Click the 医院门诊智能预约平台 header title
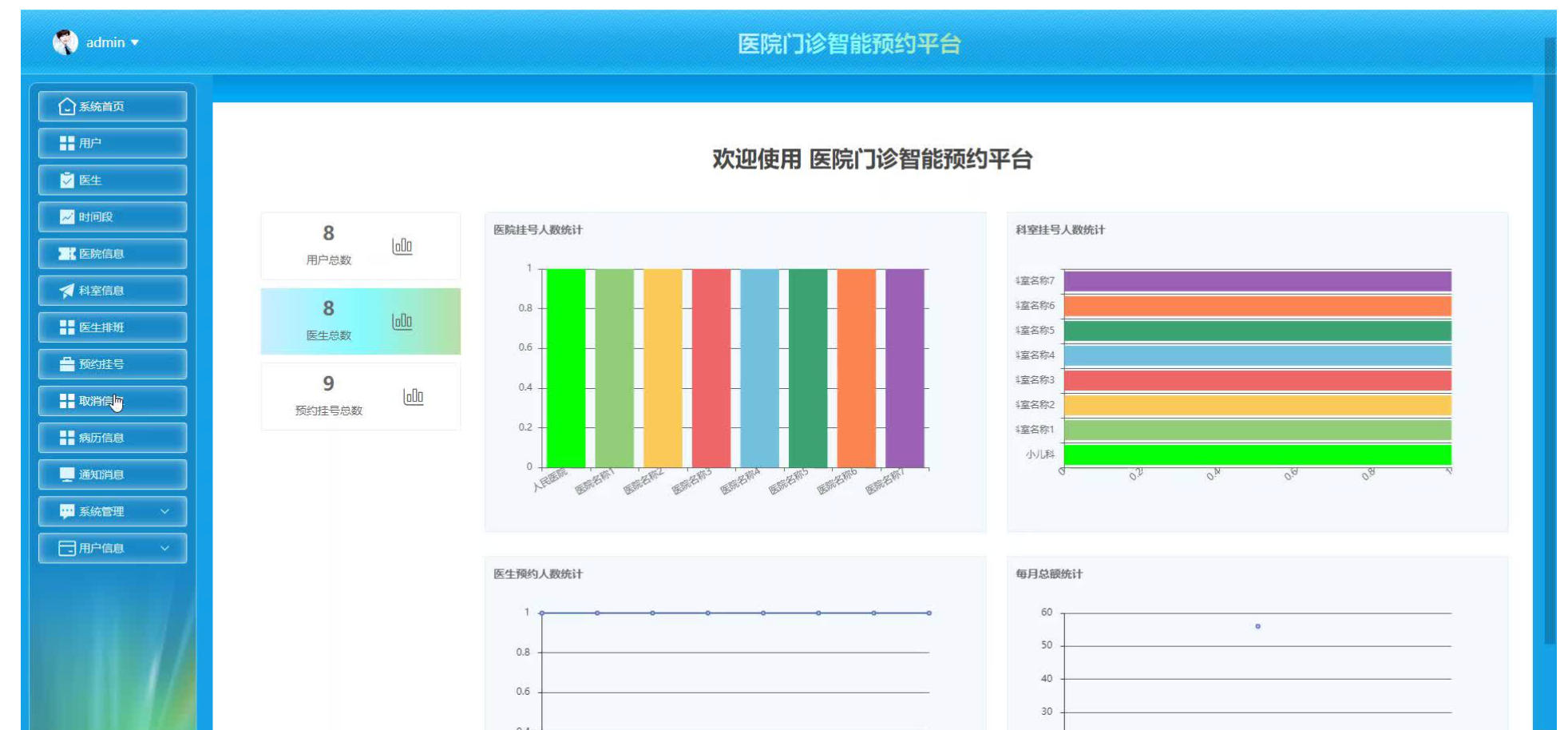 tap(849, 44)
